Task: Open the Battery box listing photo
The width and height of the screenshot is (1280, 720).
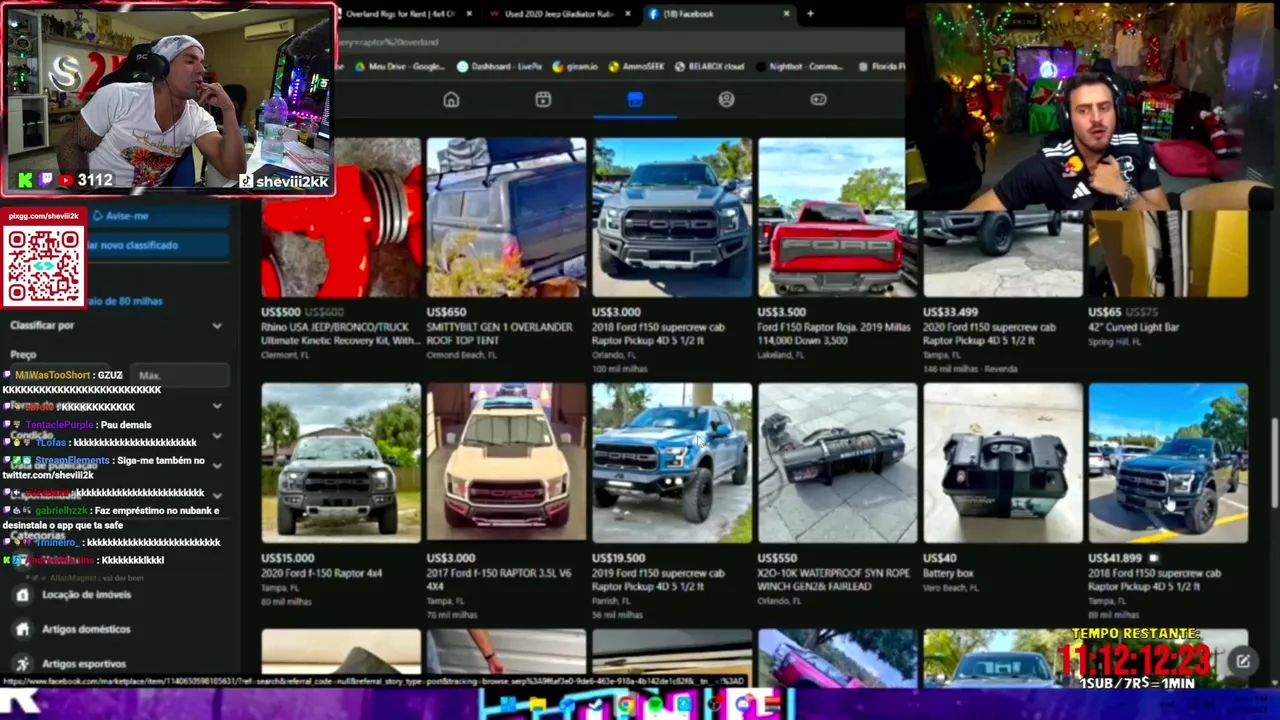Action: [x=1003, y=463]
